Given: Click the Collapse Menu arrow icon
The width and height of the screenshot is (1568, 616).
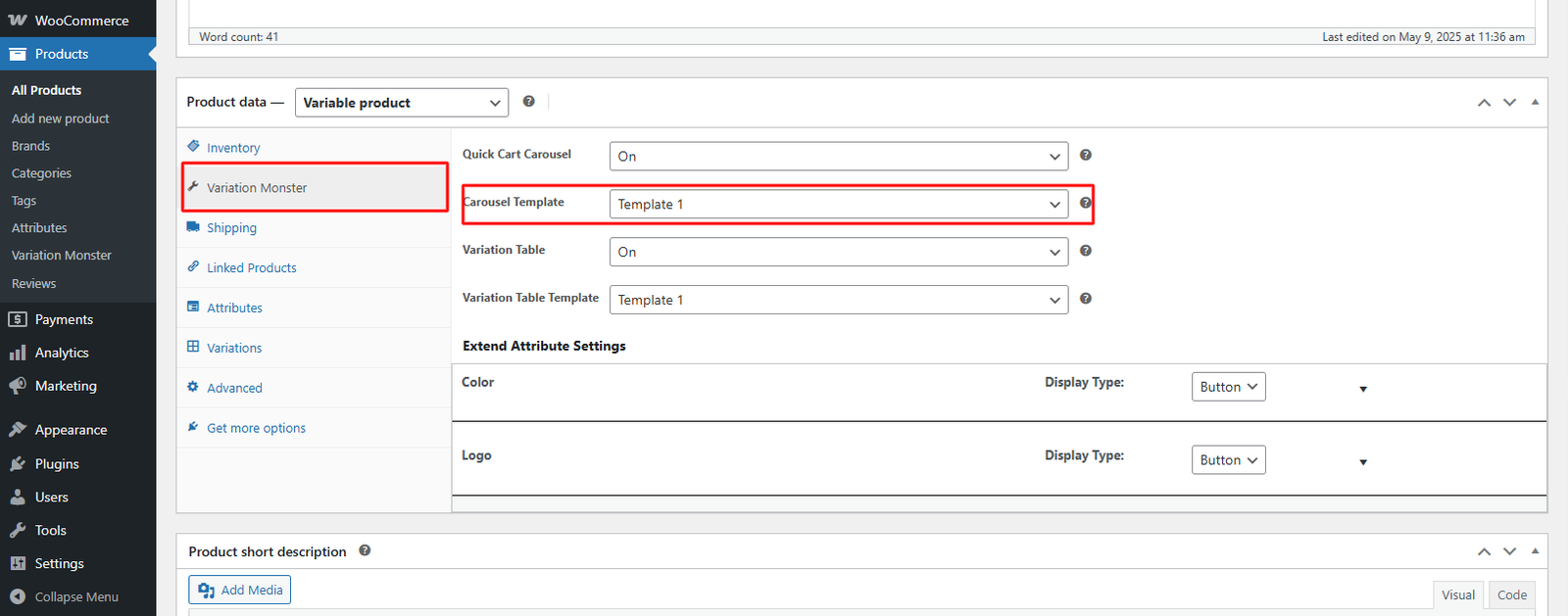Looking at the screenshot, I should [18, 596].
